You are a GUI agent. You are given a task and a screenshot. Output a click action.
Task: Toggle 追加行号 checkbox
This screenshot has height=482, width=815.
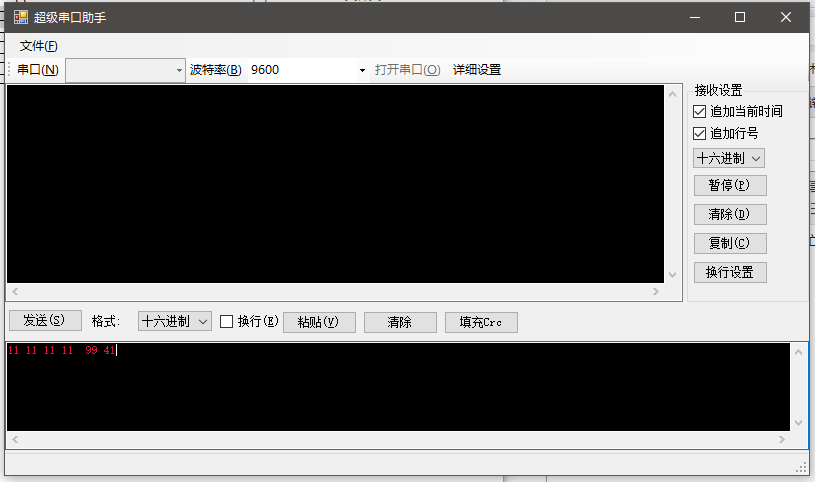tap(700, 134)
